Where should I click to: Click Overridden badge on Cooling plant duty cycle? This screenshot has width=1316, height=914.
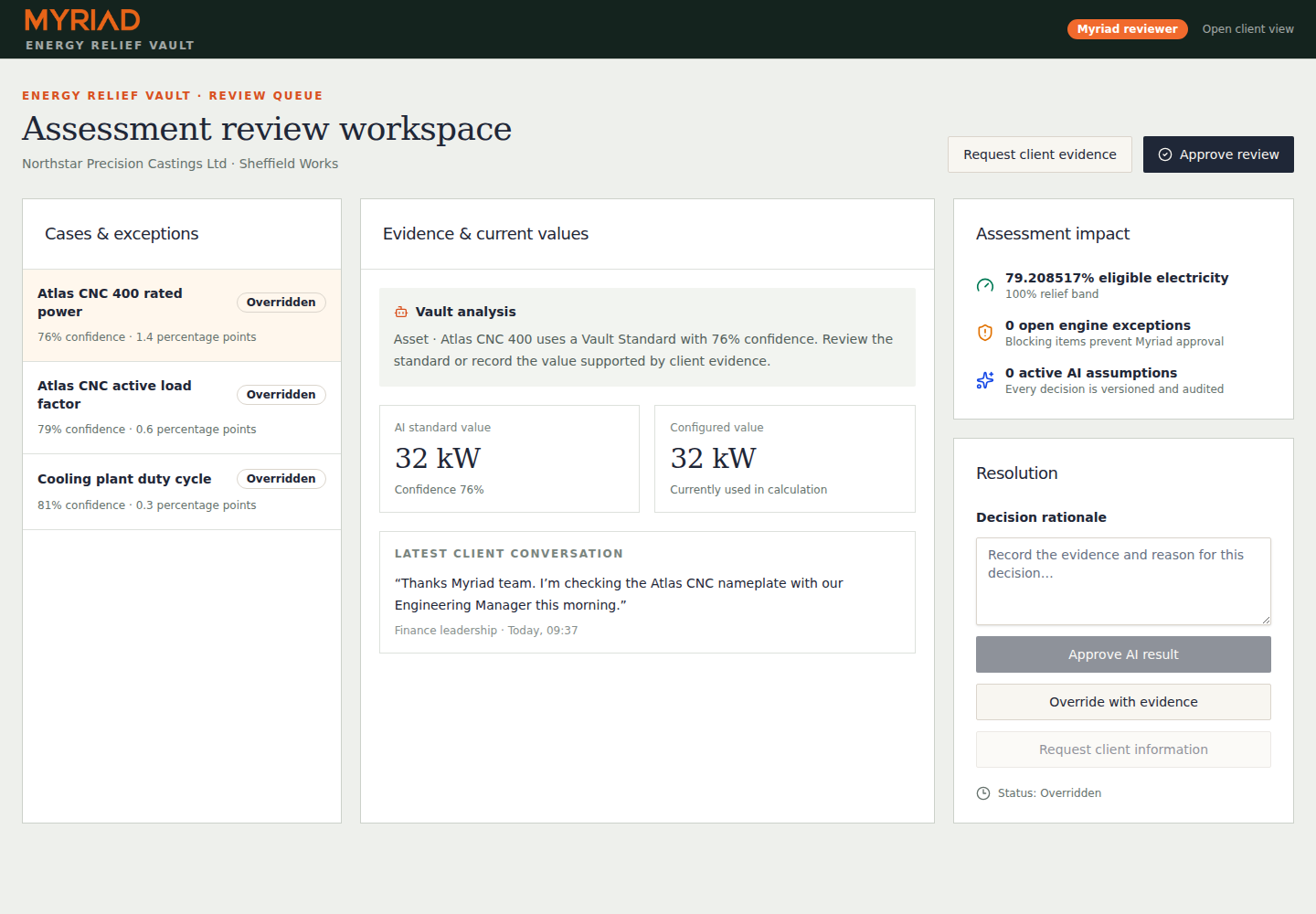coord(281,479)
